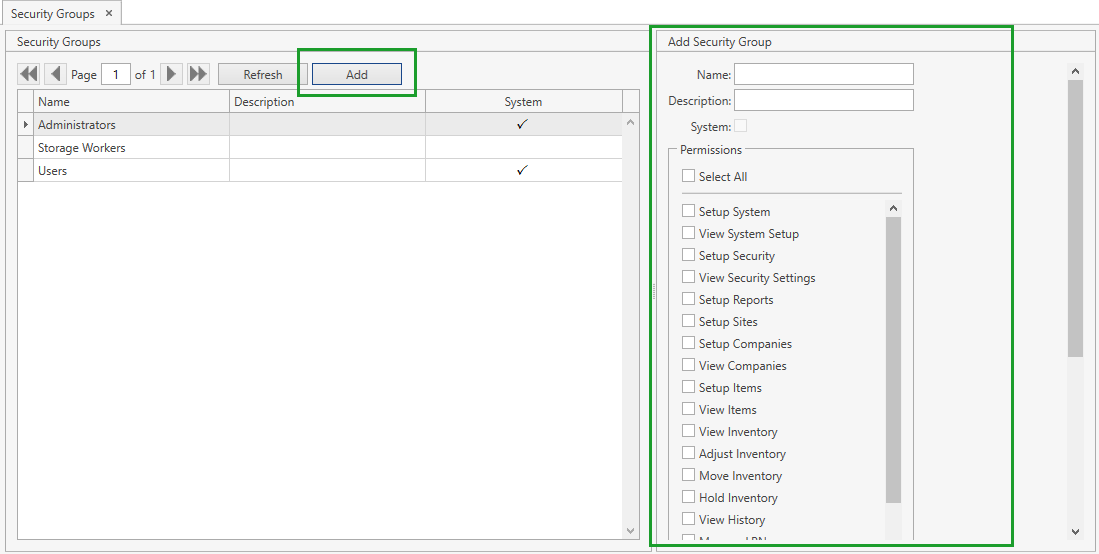
Task: Click the group Name input field
Action: click(823, 74)
